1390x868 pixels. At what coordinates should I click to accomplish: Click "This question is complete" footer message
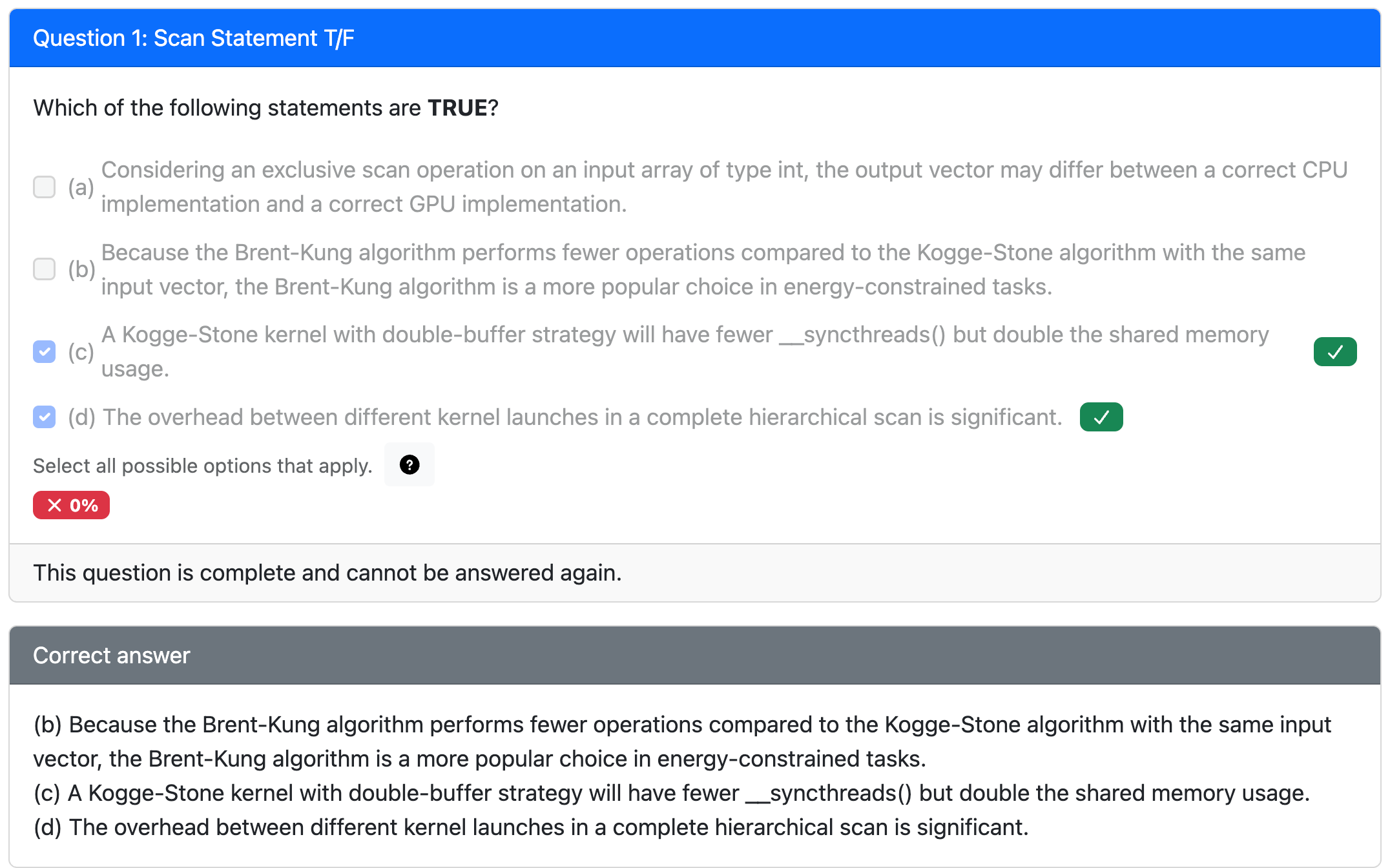tap(327, 573)
